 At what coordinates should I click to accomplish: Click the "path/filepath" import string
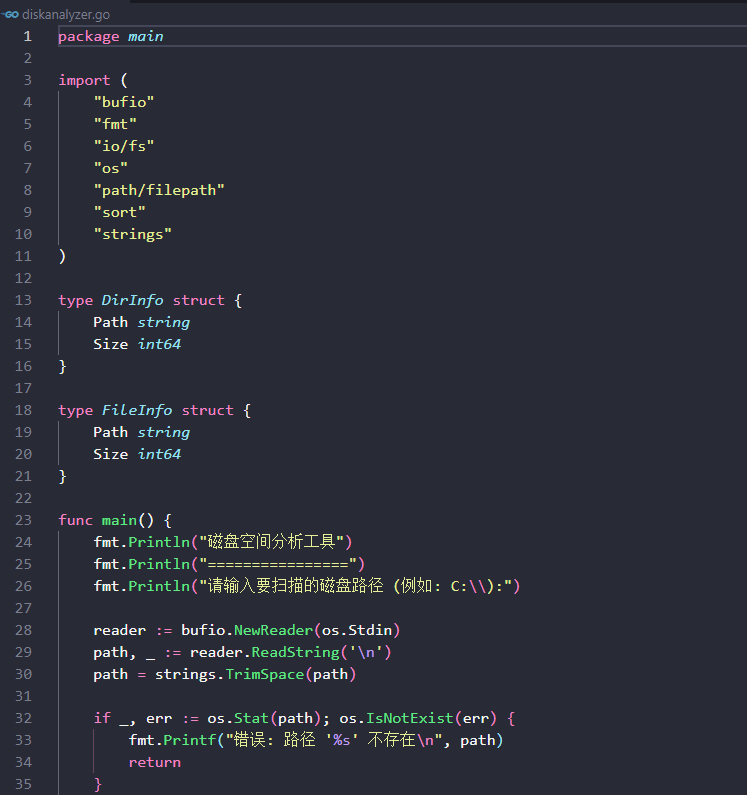(159, 190)
